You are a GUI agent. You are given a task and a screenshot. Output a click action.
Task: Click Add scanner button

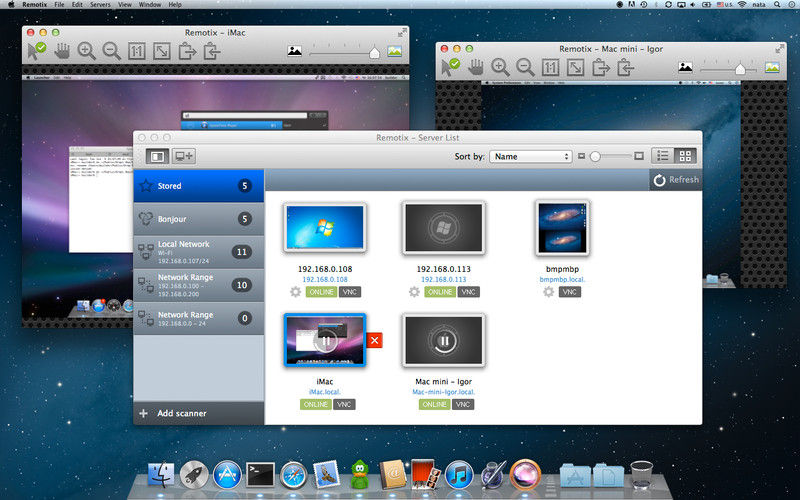(x=198, y=413)
